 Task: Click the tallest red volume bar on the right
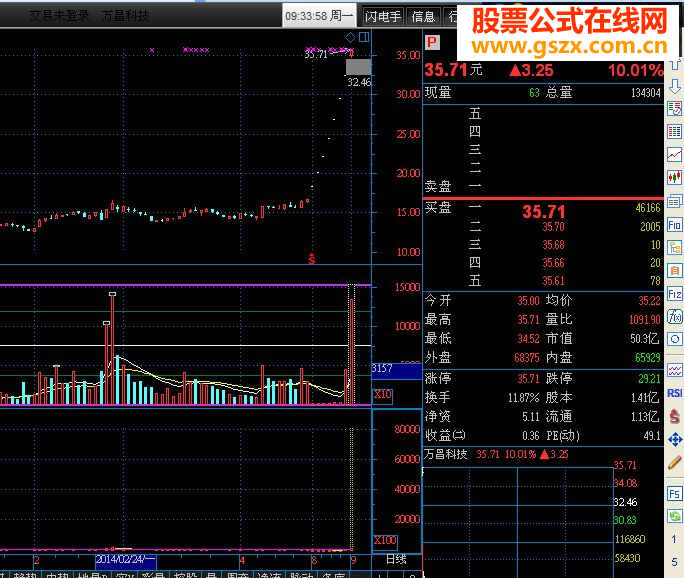351,351
